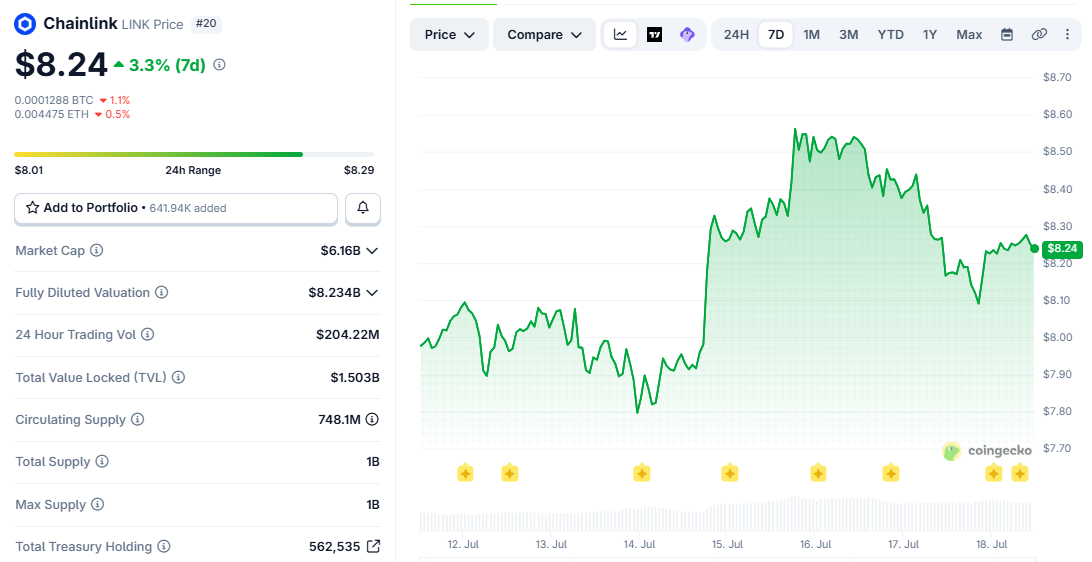Image resolution: width=1092 pixels, height=562 pixels.
Task: Expand the Market Cap $6.16B chevron
Action: tap(372, 250)
